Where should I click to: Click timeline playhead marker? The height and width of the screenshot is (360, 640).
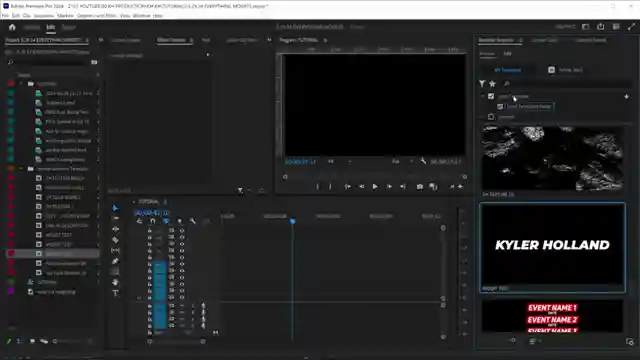point(293,221)
